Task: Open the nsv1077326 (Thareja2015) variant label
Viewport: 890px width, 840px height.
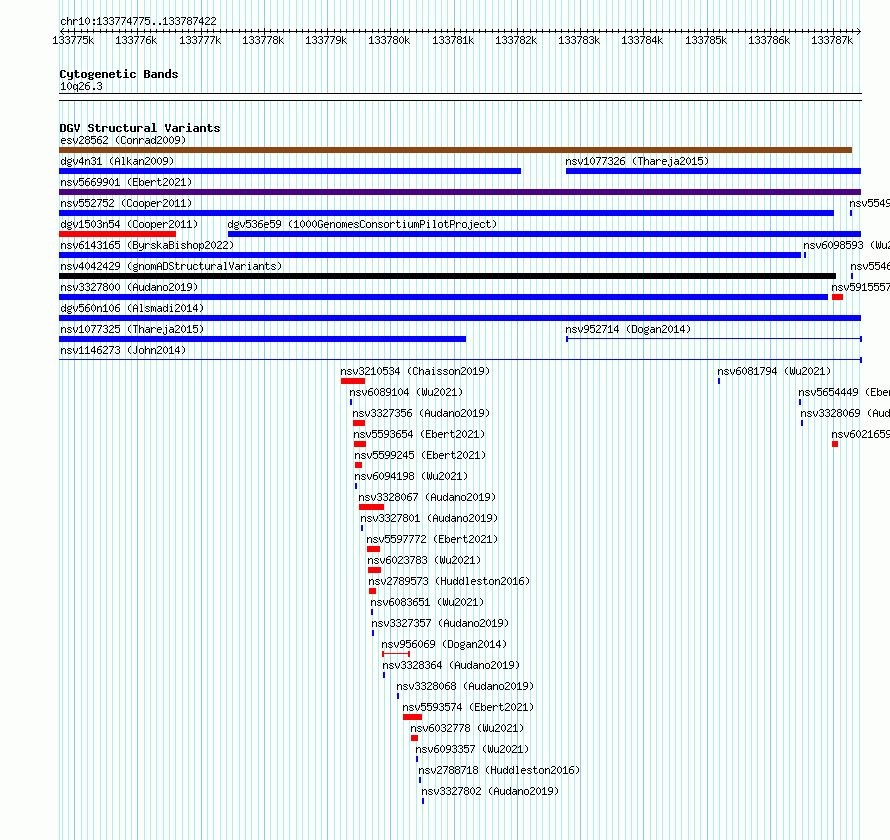Action: tap(637, 161)
